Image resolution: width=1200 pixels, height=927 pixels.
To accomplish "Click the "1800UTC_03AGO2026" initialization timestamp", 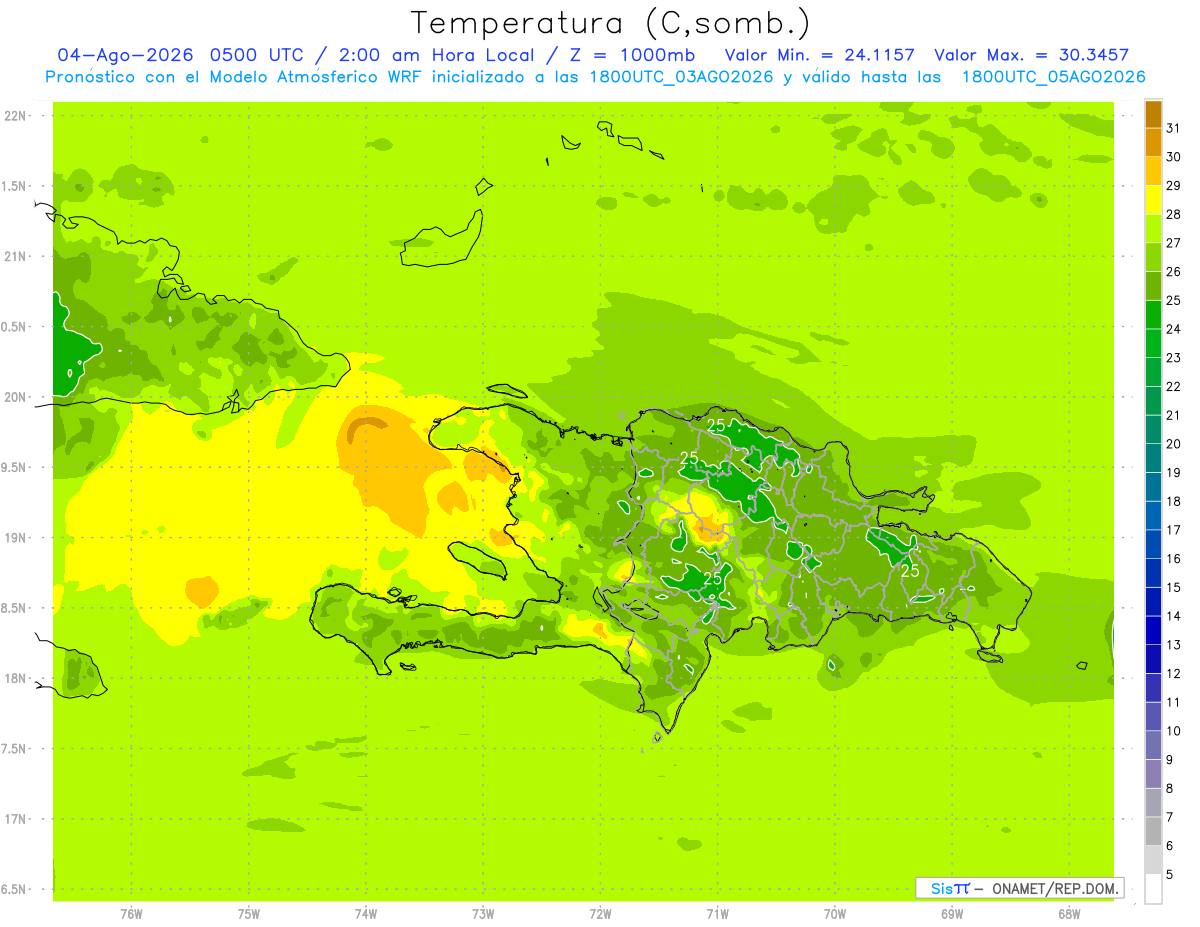I will [682, 77].
